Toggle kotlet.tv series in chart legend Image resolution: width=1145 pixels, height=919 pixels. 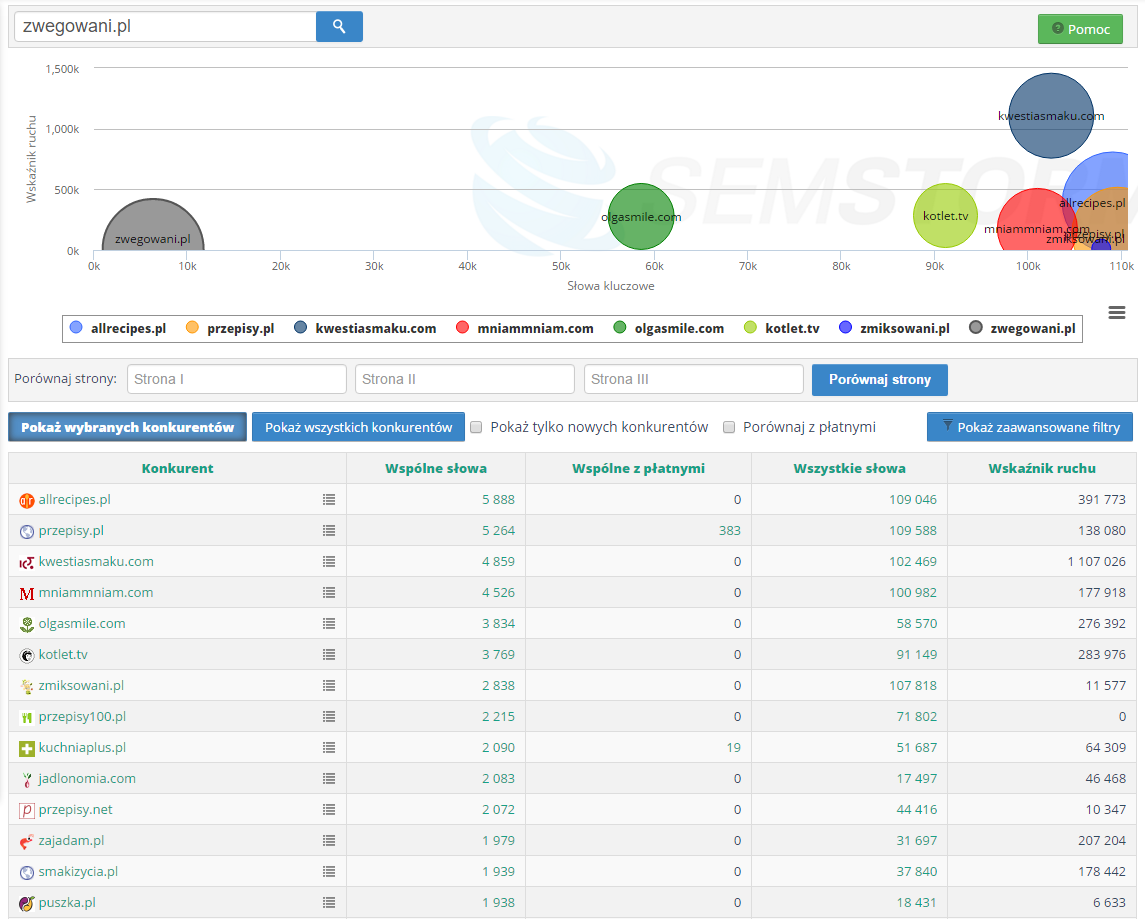(781, 328)
